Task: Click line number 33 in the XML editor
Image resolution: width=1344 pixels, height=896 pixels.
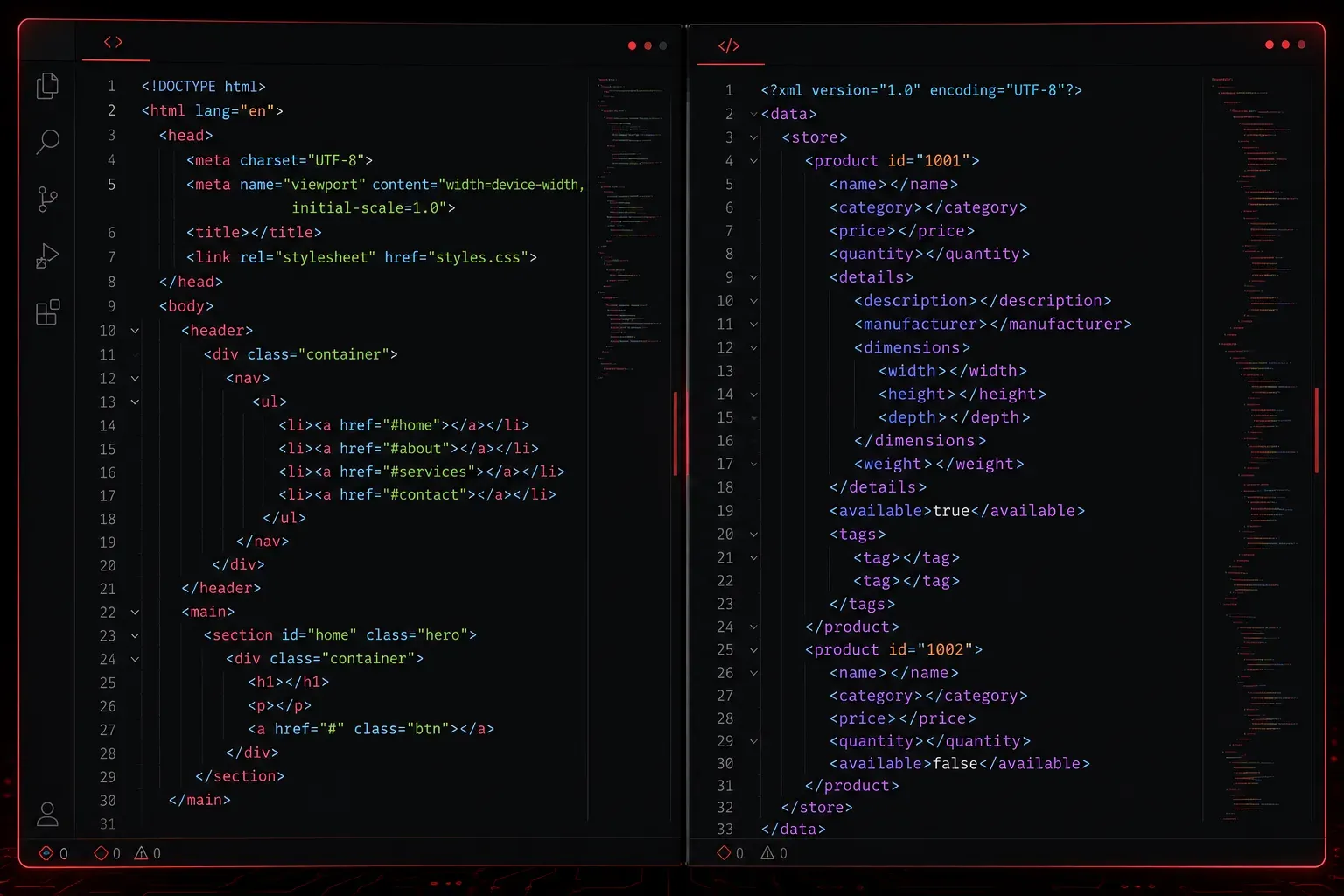Action: click(724, 829)
